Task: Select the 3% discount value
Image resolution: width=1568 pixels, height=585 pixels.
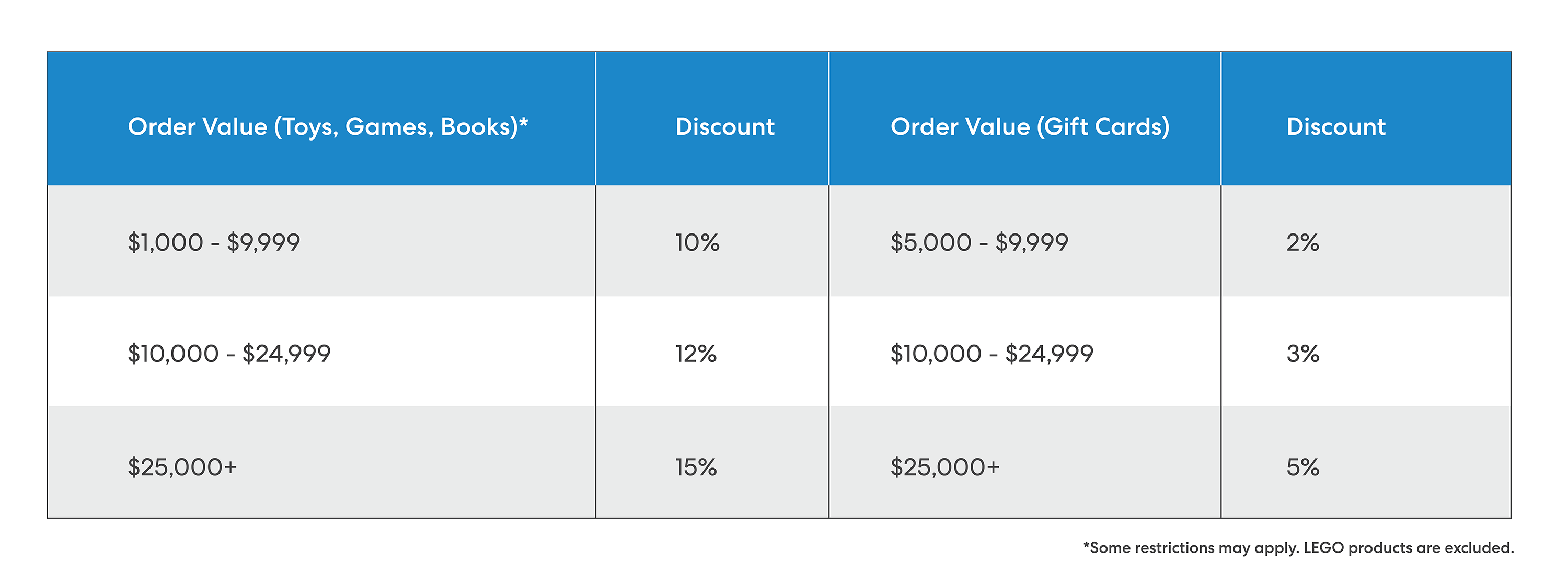Action: [x=1302, y=354]
